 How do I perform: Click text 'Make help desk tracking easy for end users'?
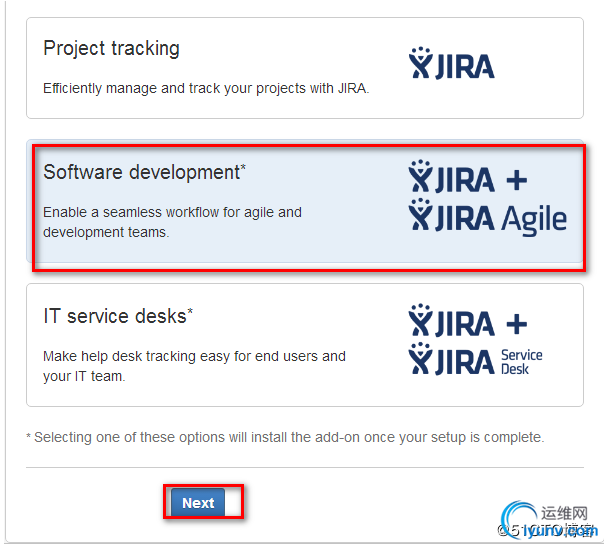[181, 356]
